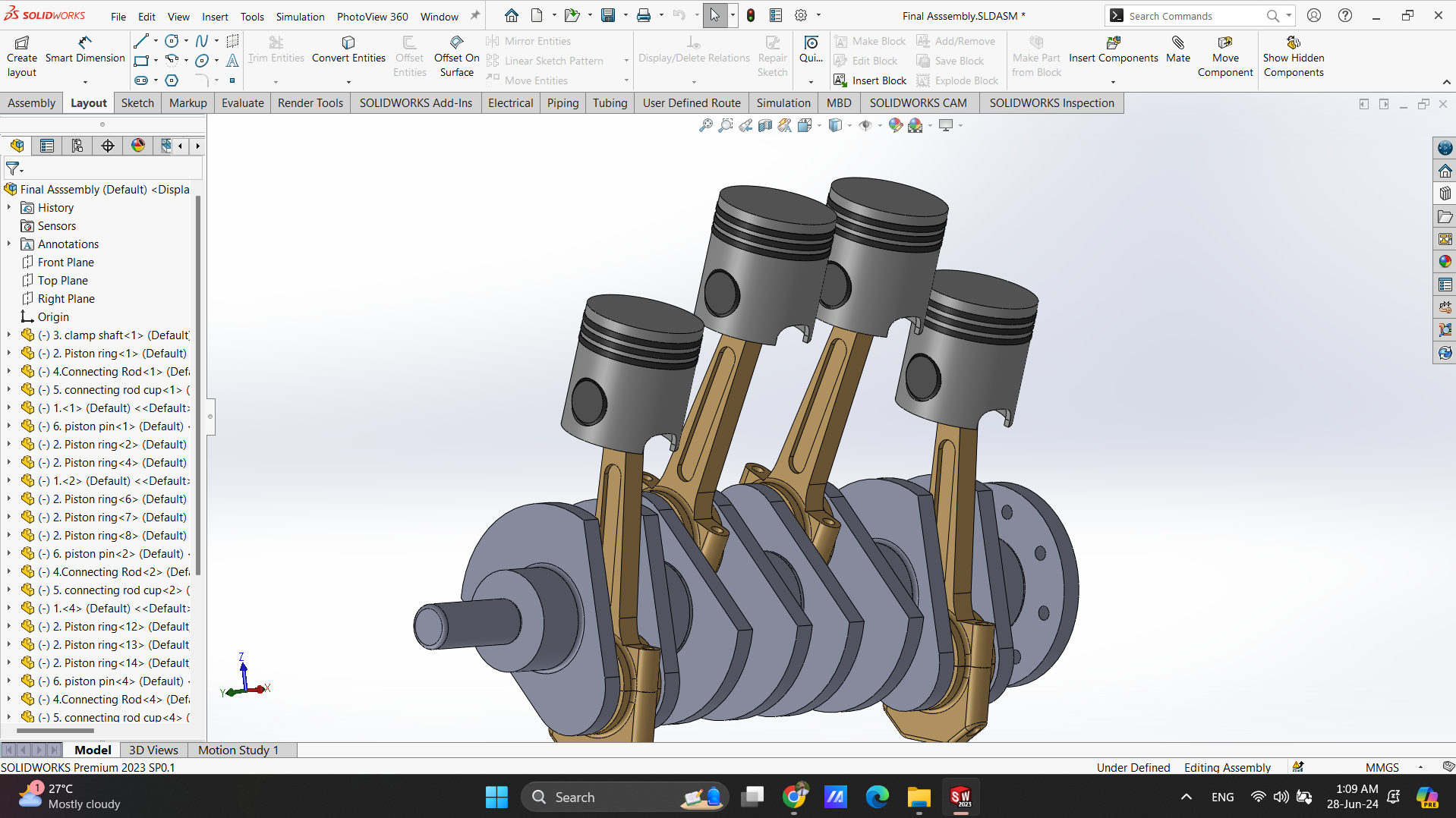The image size is (1456, 818).
Task: Select the Insert Components tool
Action: click(x=1113, y=50)
